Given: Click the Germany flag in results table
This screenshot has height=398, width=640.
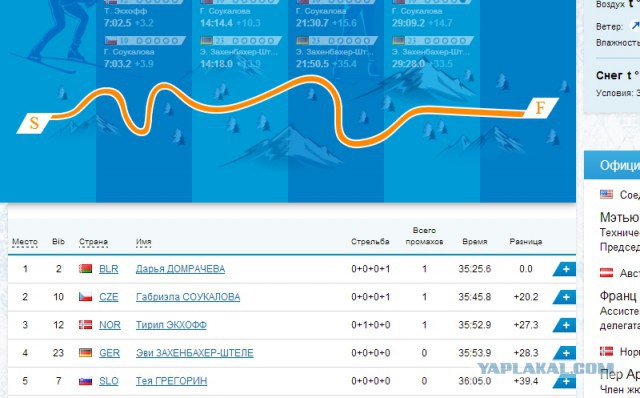Looking at the screenshot, I should pyautogui.click(x=85, y=353).
